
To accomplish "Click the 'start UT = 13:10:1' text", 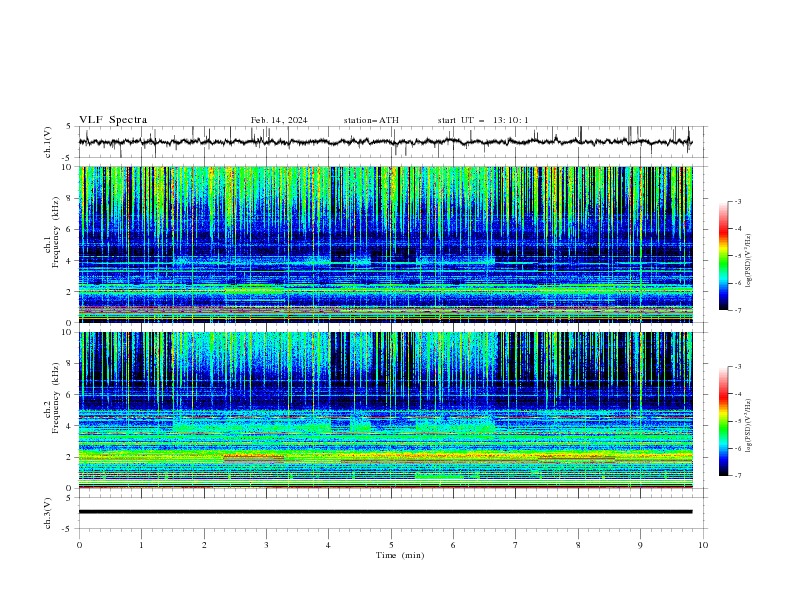I will click(483, 120).
